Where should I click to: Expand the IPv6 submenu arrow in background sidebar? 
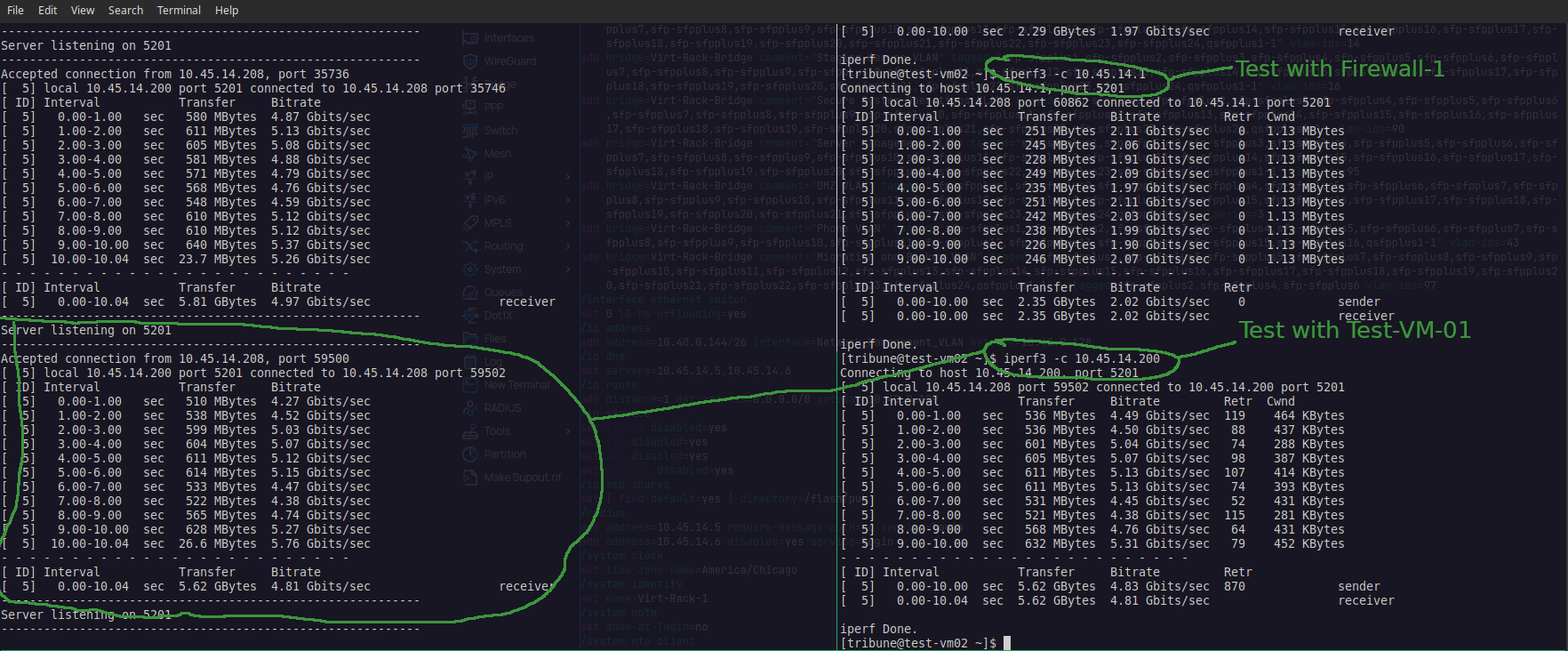point(568,199)
